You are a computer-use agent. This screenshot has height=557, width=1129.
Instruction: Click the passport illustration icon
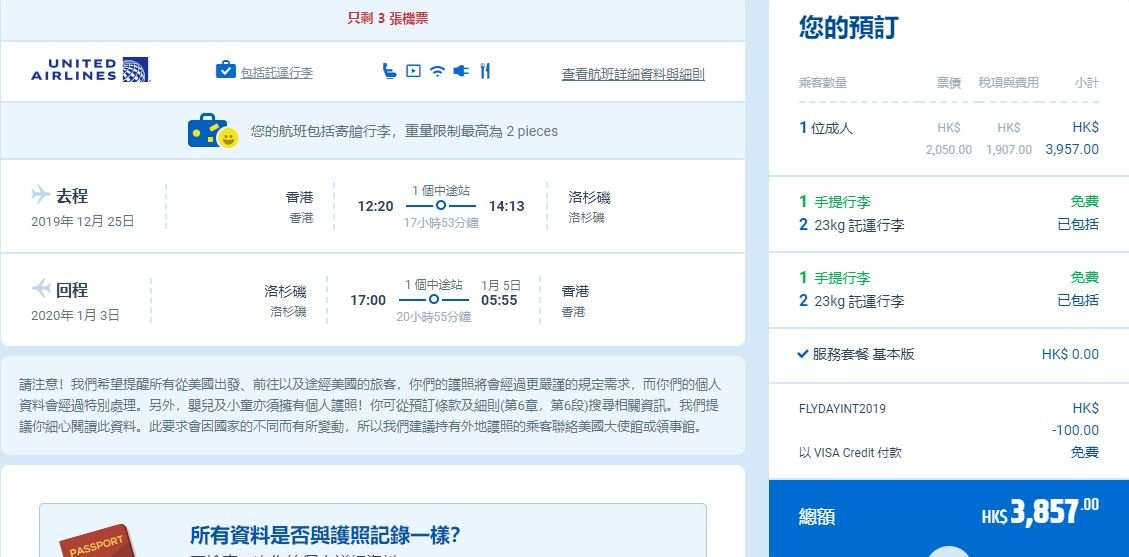coord(97,543)
